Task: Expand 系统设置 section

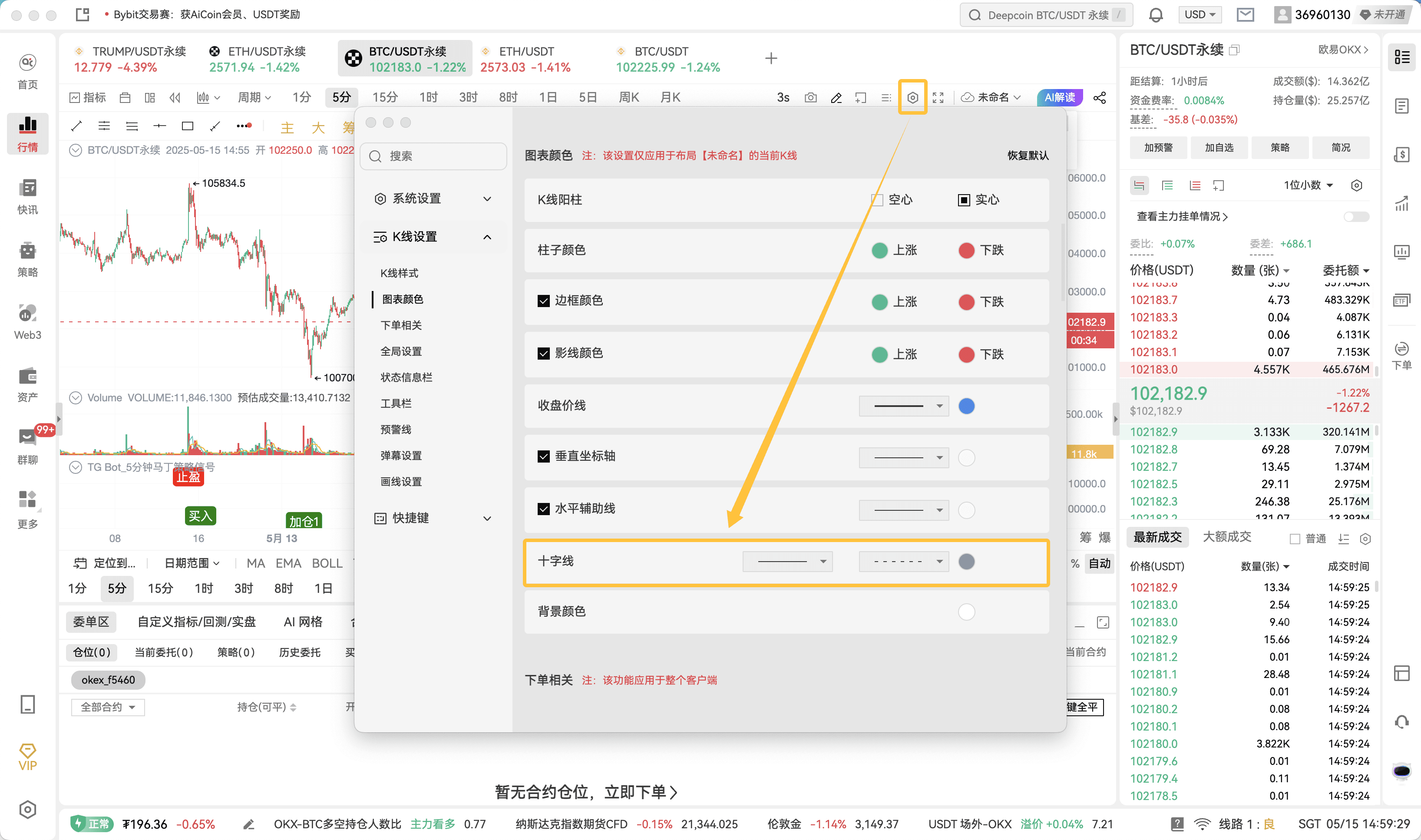Action: [x=433, y=198]
